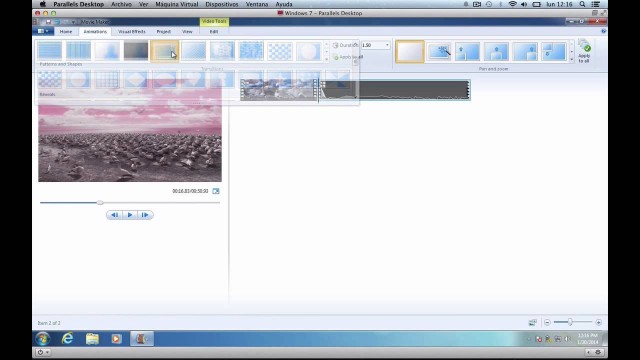
Task: Open the Windows Start menu
Action: pyautogui.click(x=43, y=338)
